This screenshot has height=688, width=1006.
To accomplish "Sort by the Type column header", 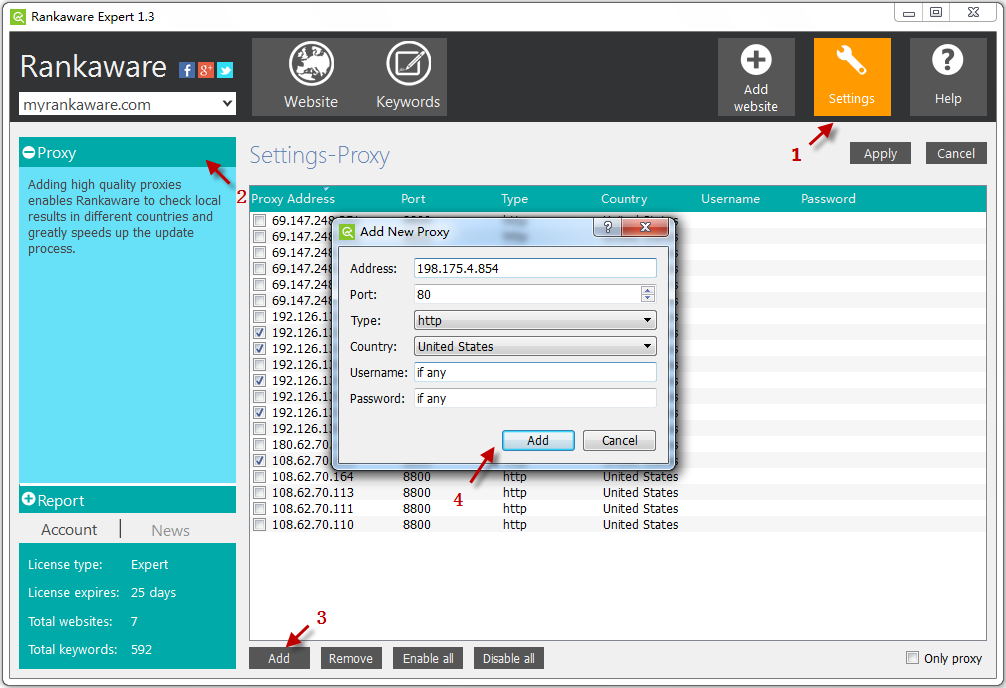I will [515, 199].
